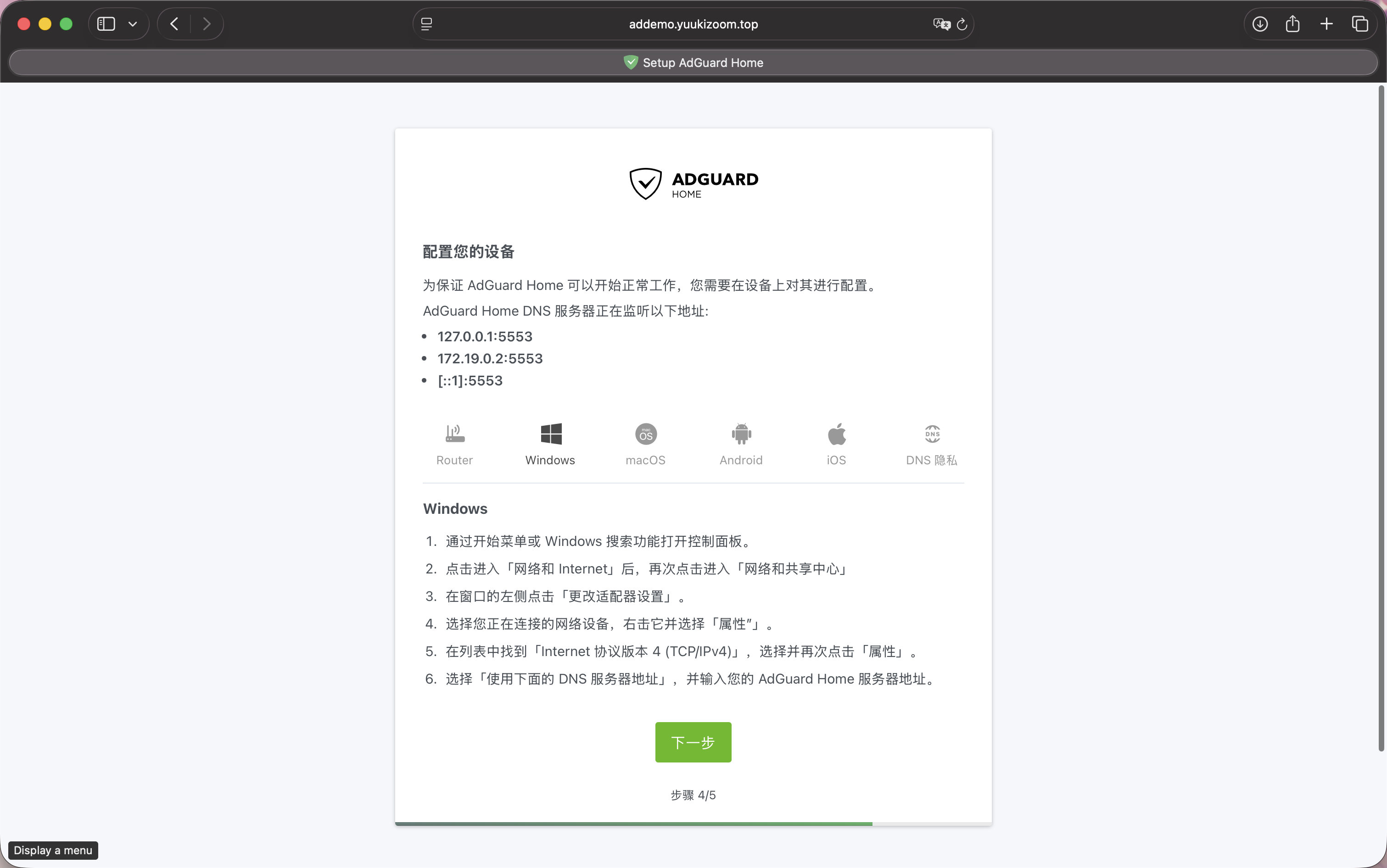The height and width of the screenshot is (868, 1387).
Task: Select the Windows logo icon
Action: (551, 434)
